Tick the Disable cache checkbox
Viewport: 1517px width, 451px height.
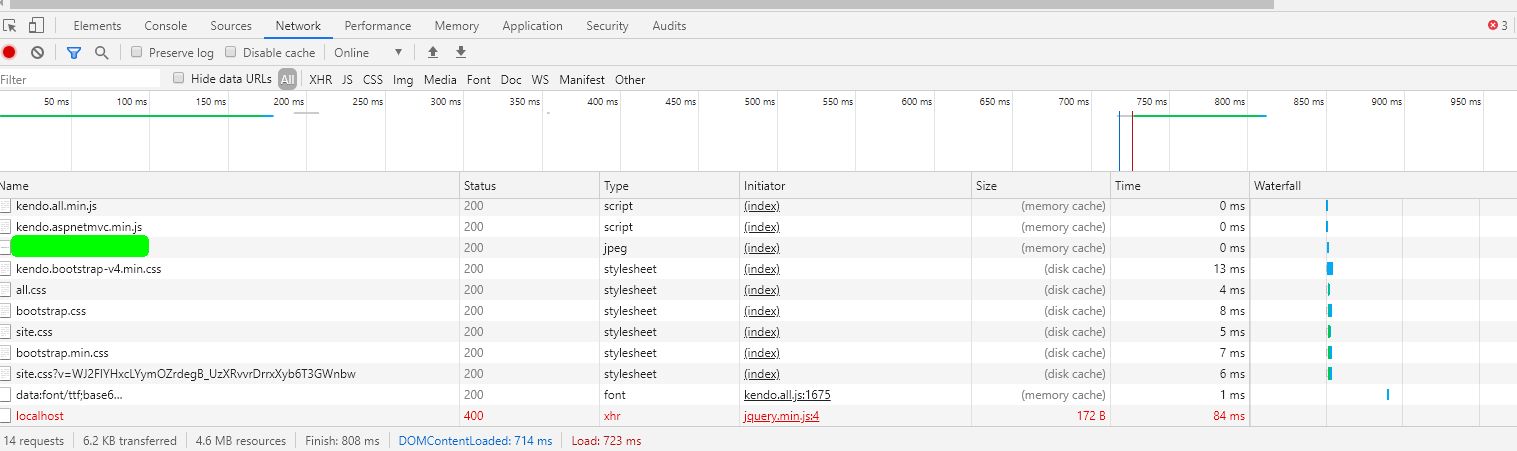coord(231,53)
